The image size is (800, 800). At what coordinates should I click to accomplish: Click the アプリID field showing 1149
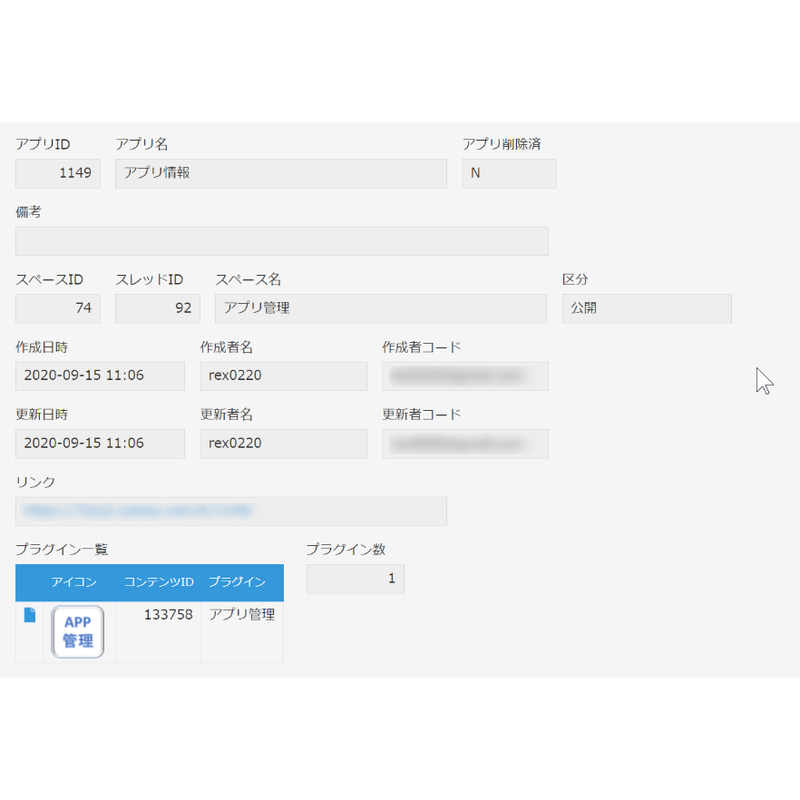pyautogui.click(x=58, y=173)
